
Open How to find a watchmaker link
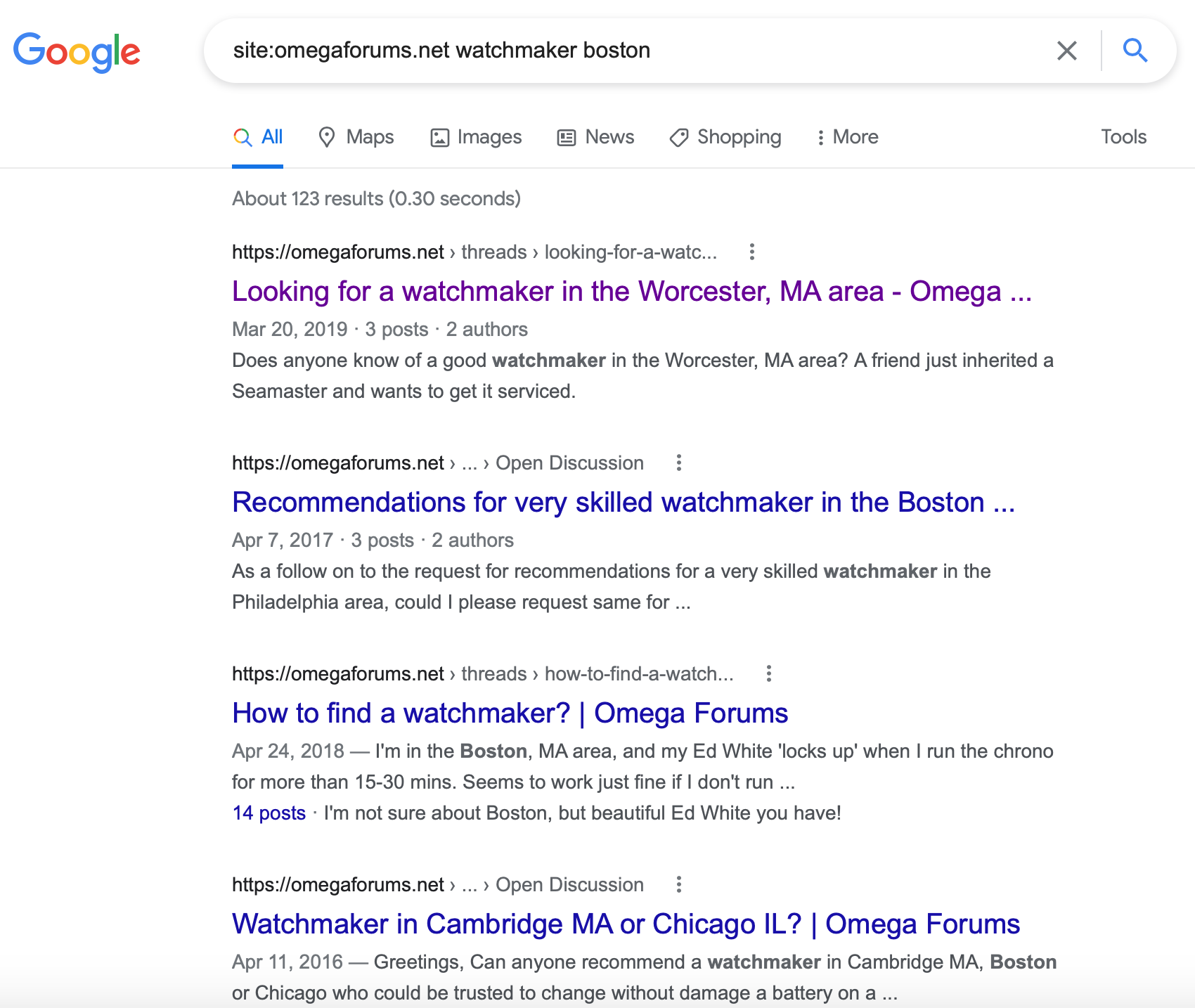point(510,713)
